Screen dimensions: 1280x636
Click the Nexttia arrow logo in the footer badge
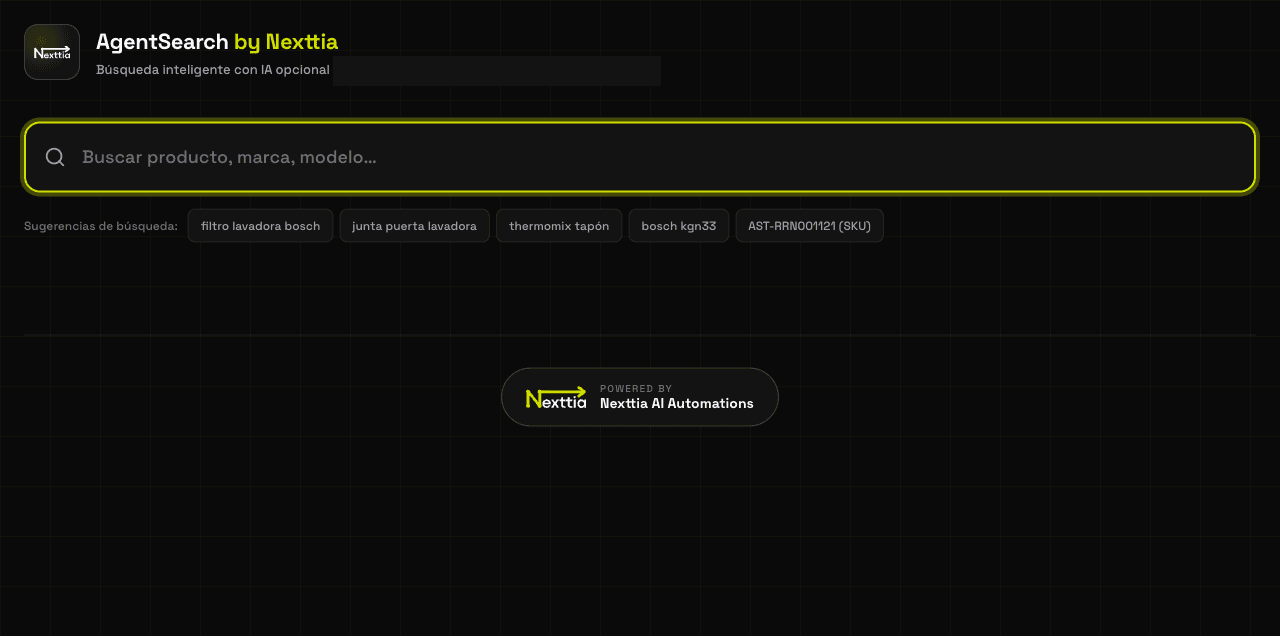point(556,397)
